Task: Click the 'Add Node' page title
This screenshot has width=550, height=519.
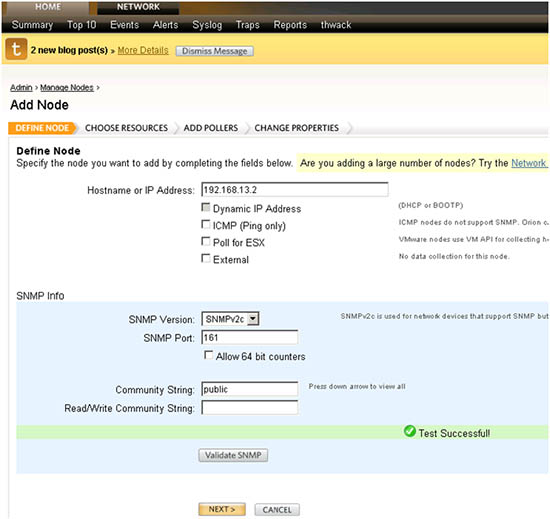Action: (39, 105)
